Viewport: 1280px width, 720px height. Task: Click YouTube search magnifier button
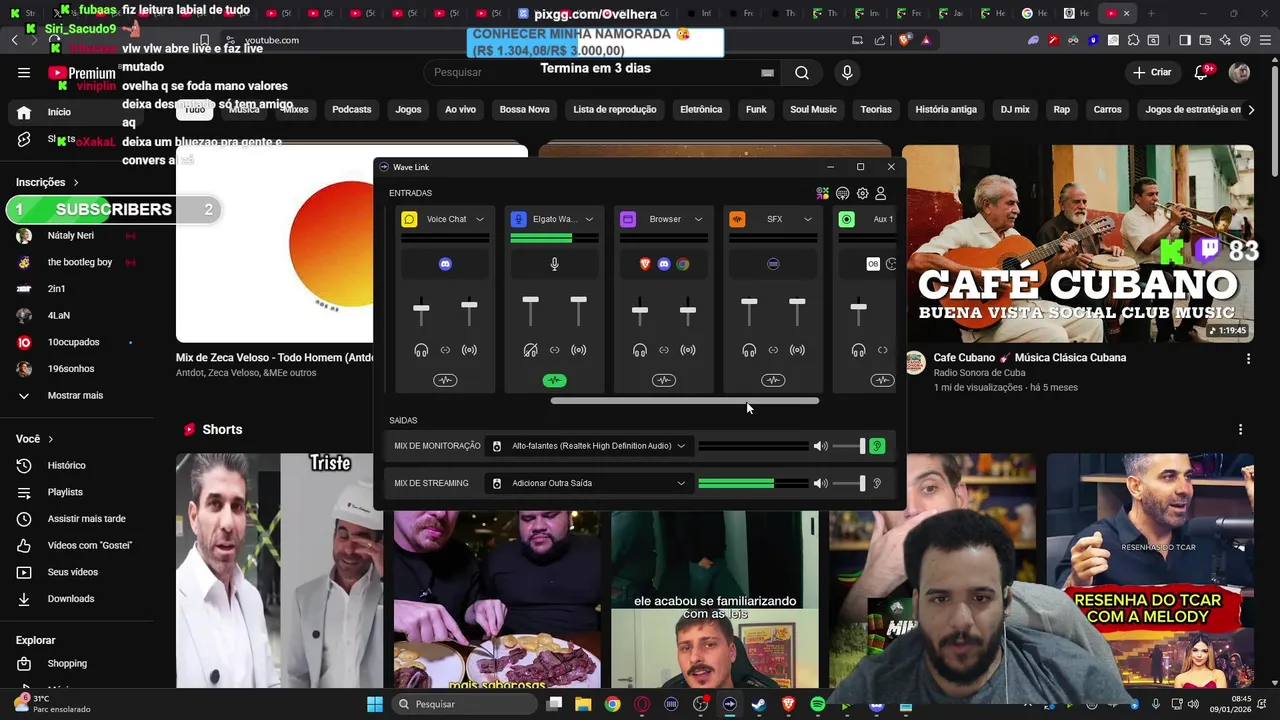802,72
